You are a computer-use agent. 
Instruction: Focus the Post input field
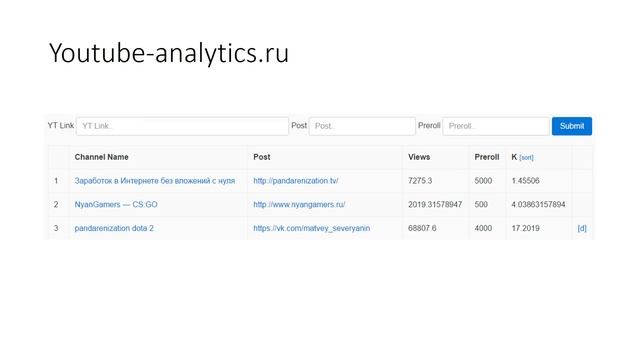pyautogui.click(x=362, y=126)
